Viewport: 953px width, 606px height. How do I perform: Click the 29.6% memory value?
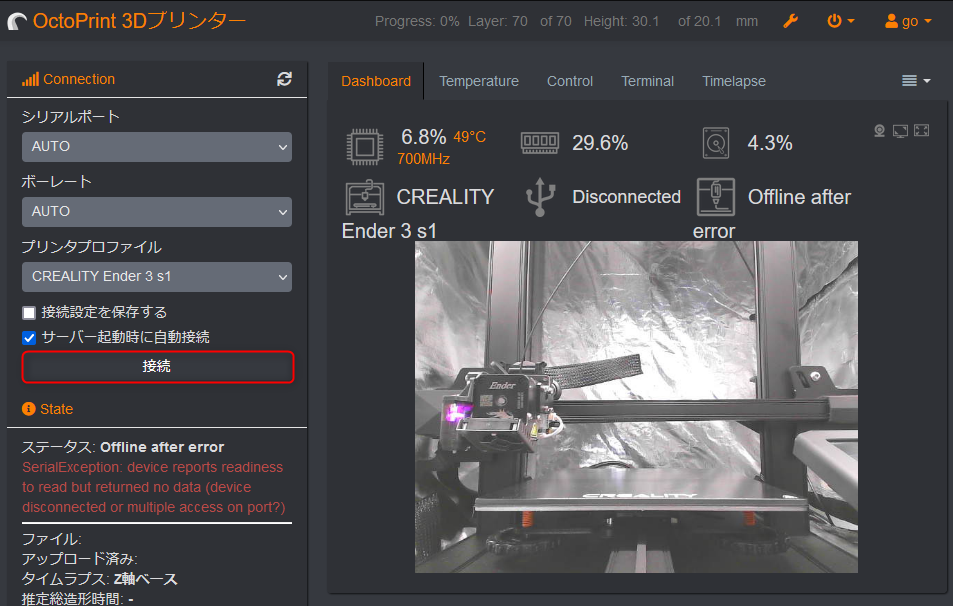[600, 143]
